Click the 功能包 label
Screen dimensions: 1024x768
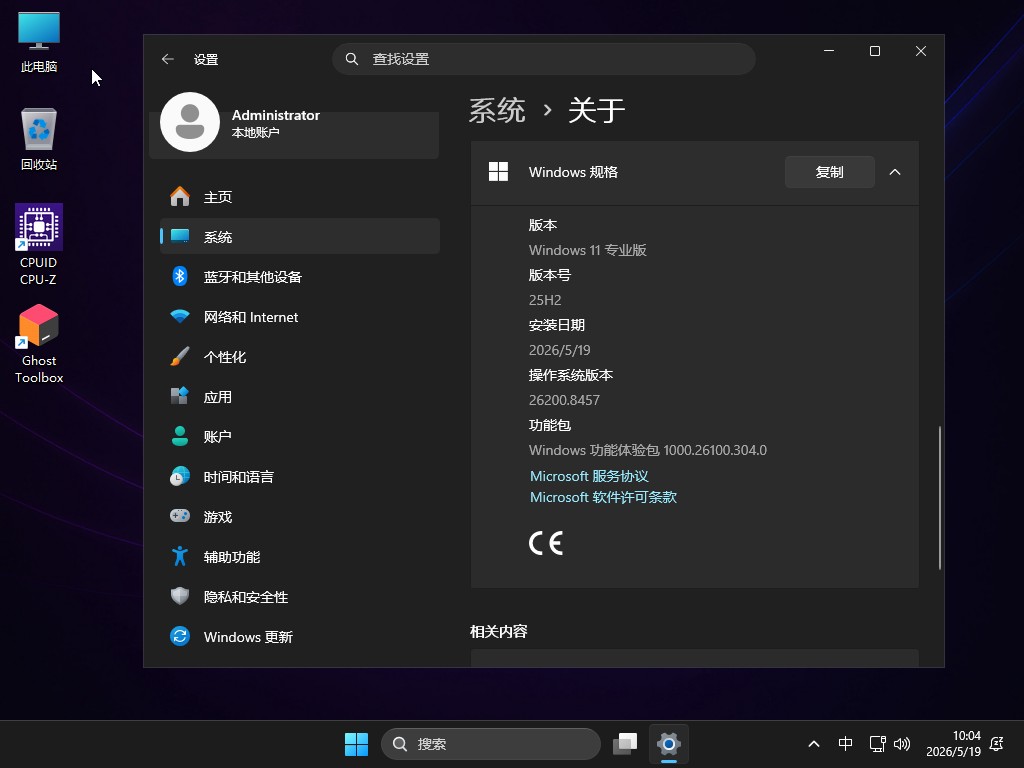549,425
